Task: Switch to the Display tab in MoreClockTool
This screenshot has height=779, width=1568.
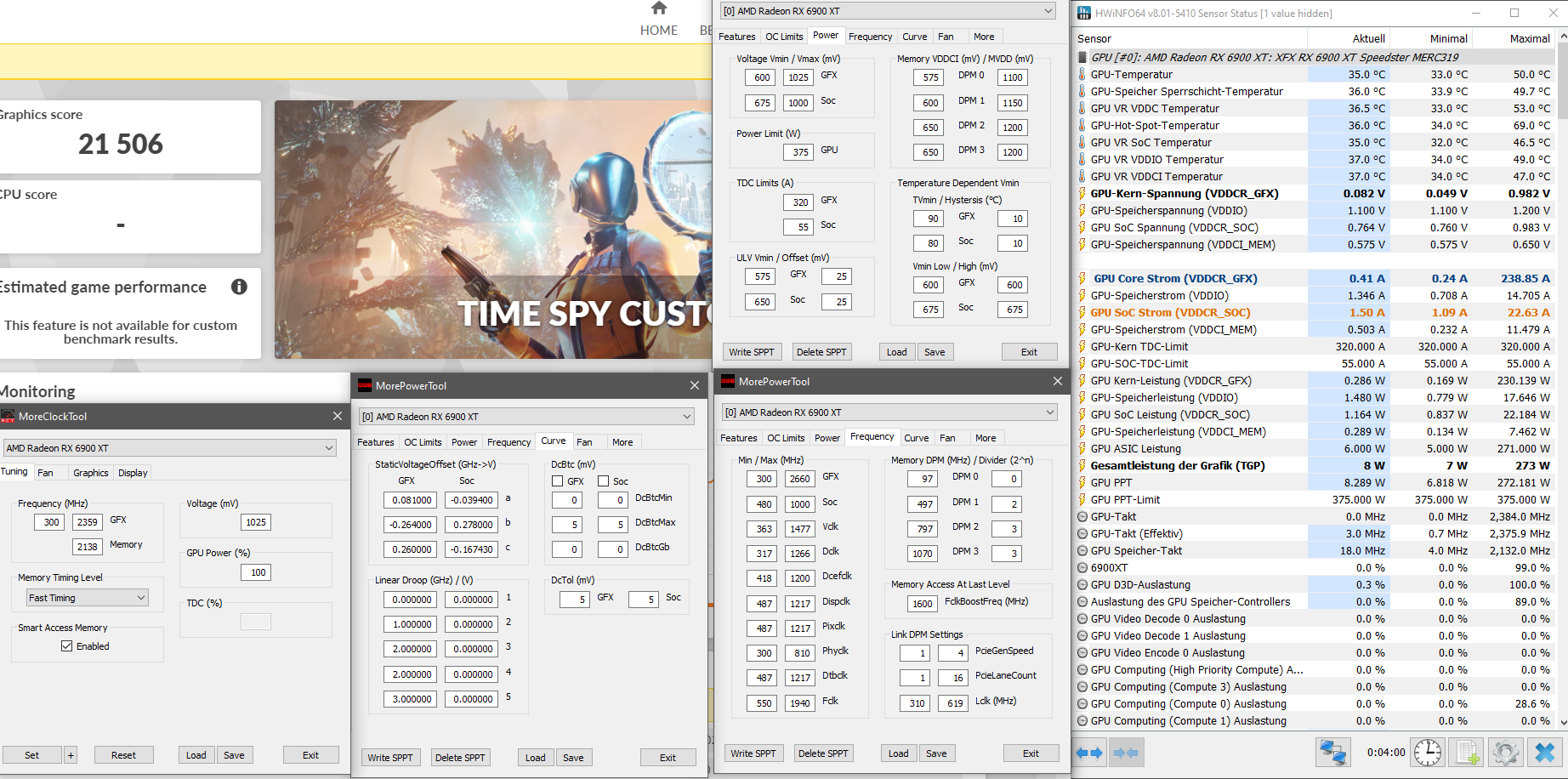Action: (133, 473)
